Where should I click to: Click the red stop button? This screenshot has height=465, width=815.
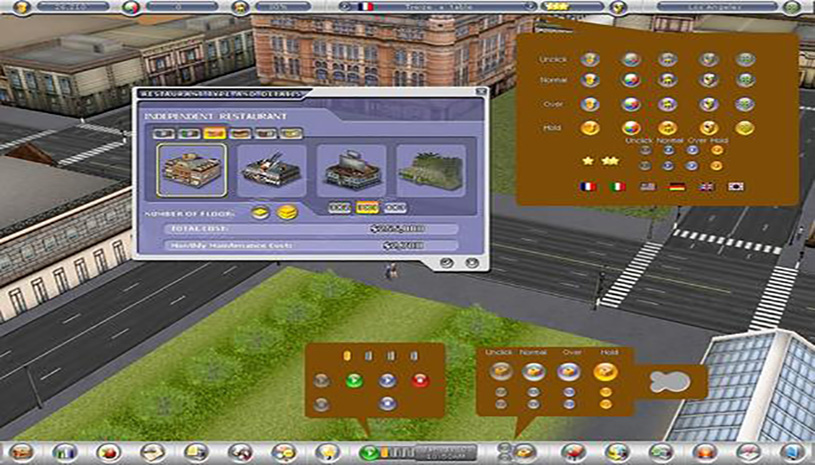(420, 380)
